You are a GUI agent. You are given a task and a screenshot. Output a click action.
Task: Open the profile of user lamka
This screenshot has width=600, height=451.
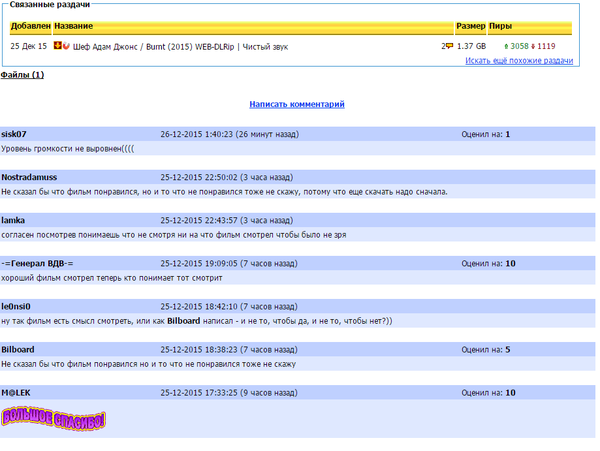(x=13, y=220)
